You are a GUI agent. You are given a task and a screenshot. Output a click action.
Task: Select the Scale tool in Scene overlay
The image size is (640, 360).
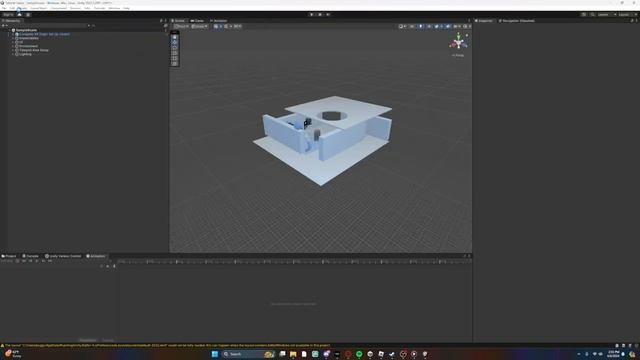point(175,53)
